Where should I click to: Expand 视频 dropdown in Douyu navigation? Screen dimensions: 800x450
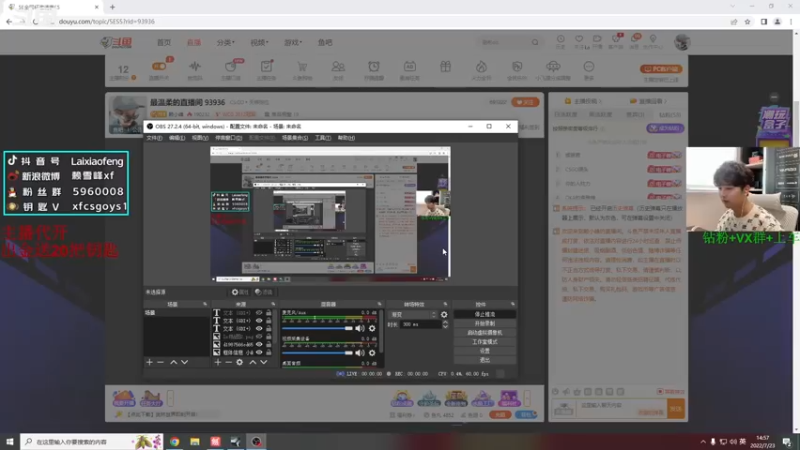(x=259, y=42)
